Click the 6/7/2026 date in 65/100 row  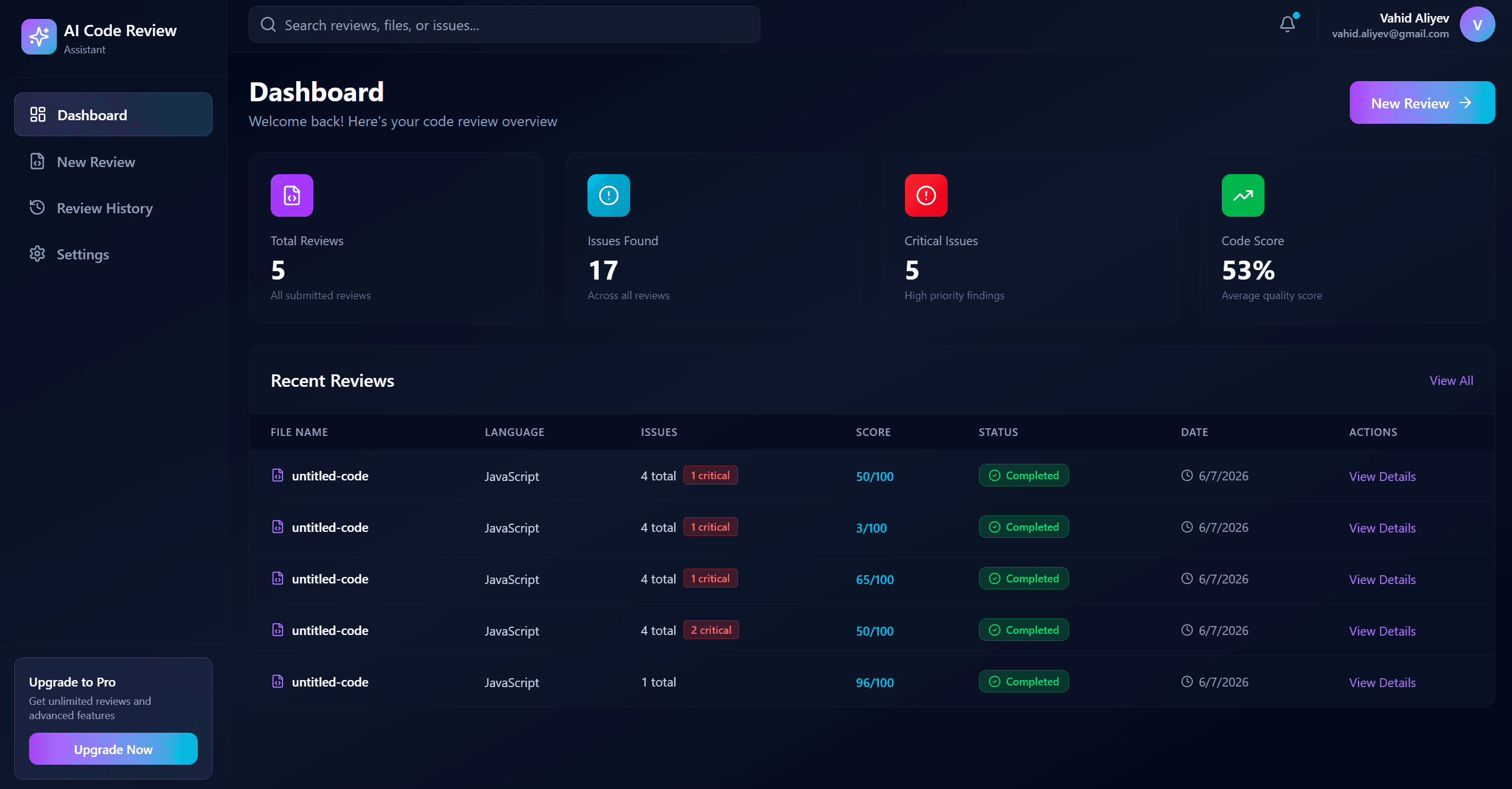click(1223, 579)
